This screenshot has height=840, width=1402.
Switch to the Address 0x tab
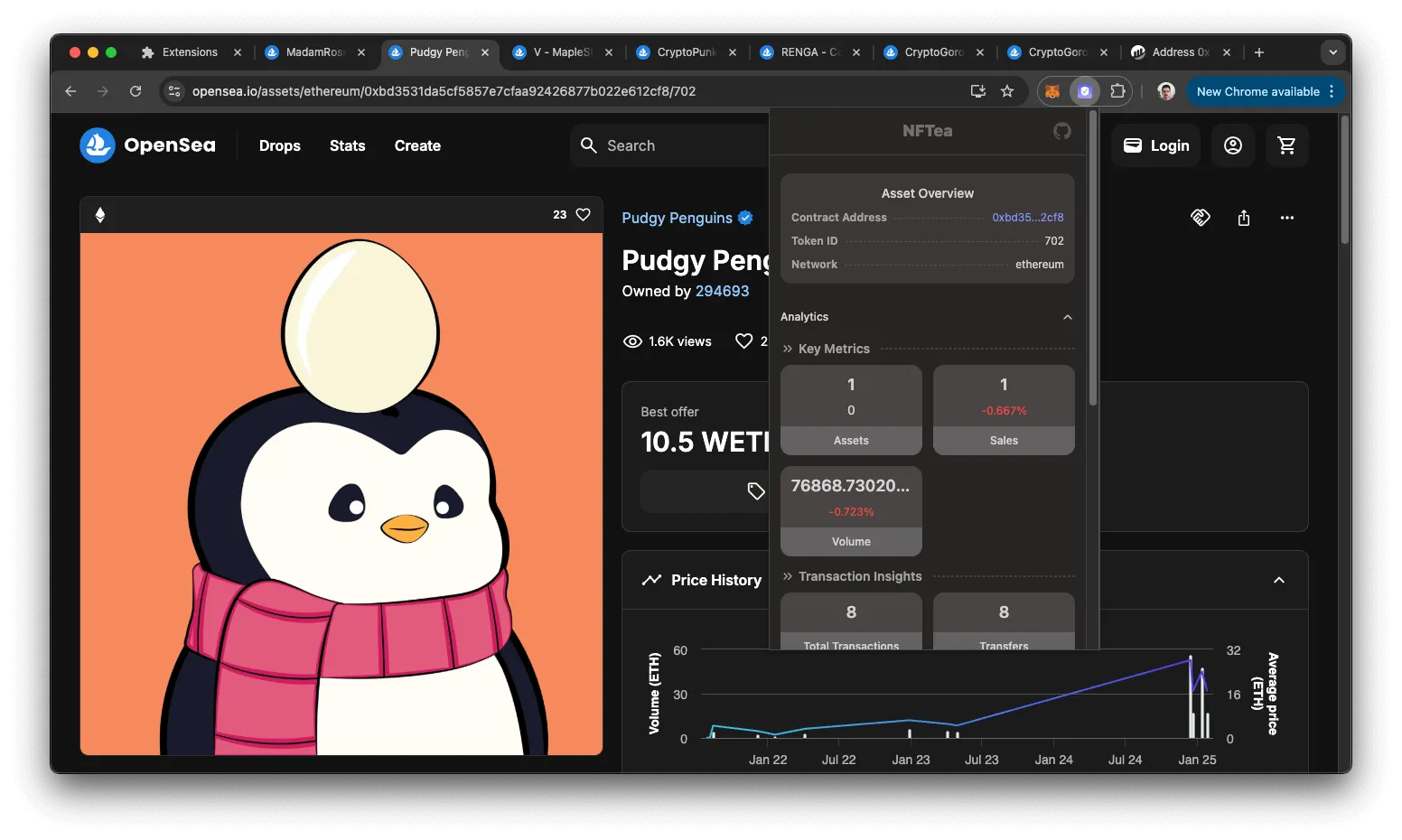1182,52
